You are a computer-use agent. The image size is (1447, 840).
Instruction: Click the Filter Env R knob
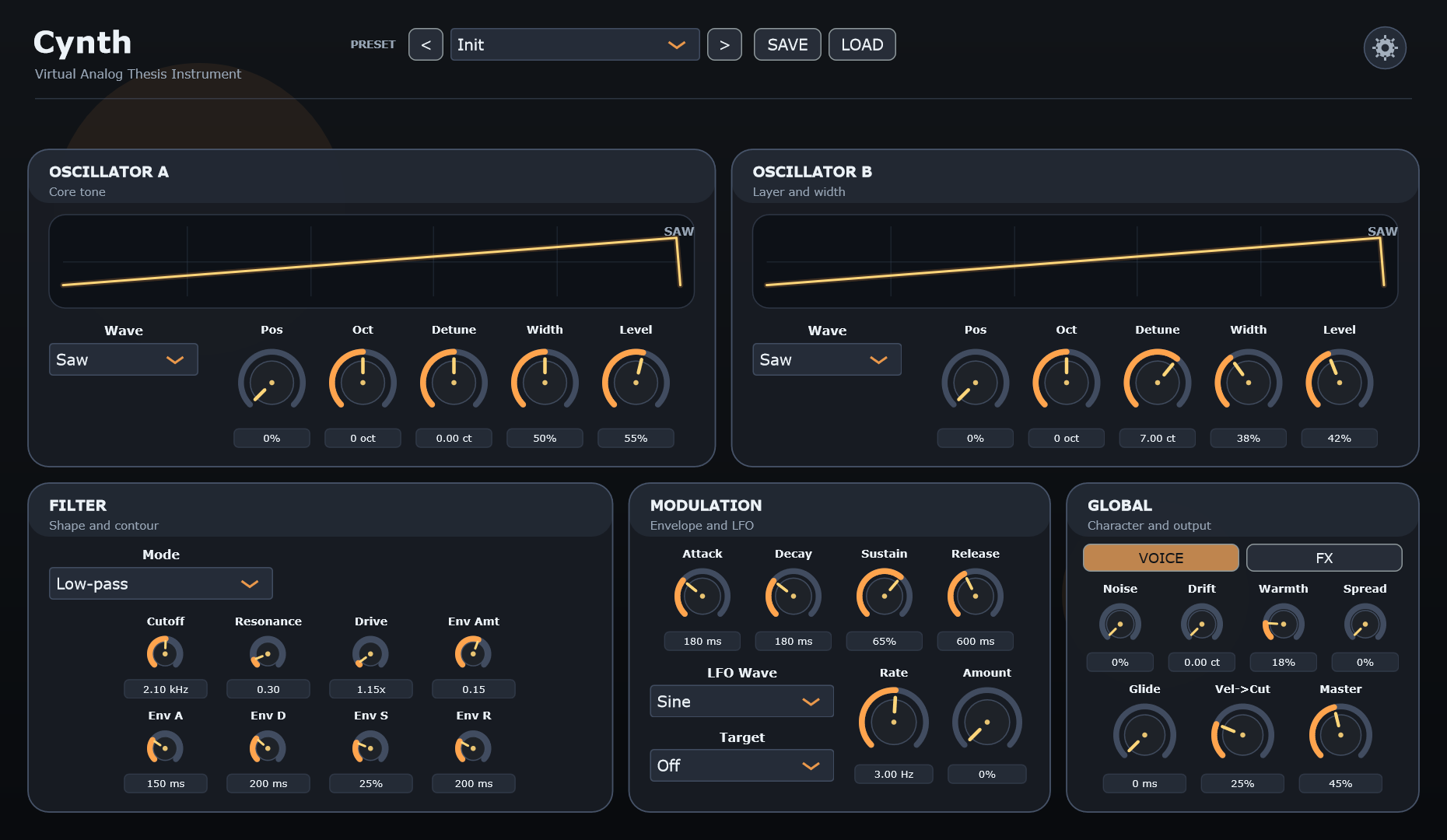(x=473, y=748)
